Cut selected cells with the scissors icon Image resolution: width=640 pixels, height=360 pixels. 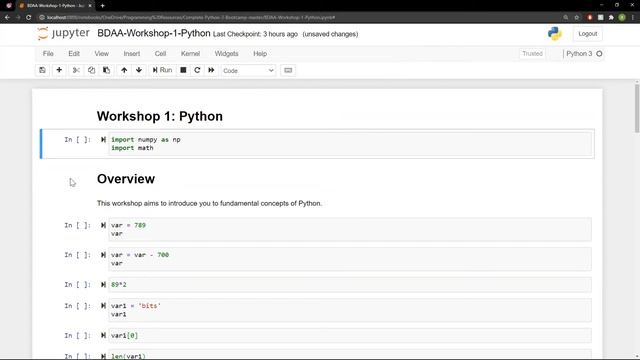tap(76, 70)
